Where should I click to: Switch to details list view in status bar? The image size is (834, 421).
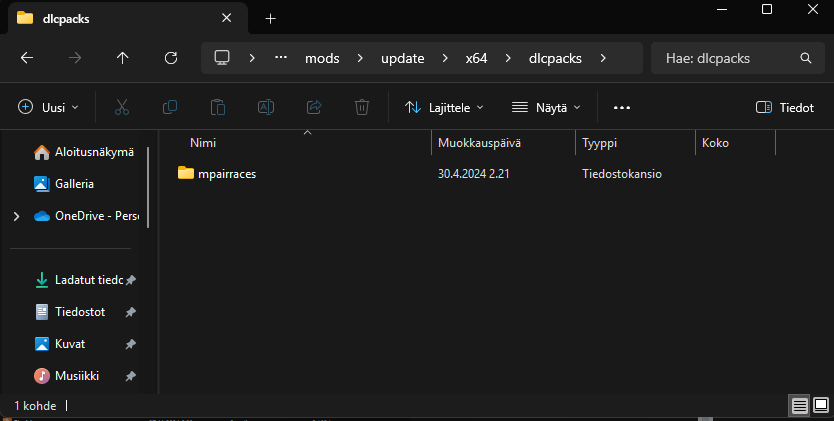[x=799, y=405]
